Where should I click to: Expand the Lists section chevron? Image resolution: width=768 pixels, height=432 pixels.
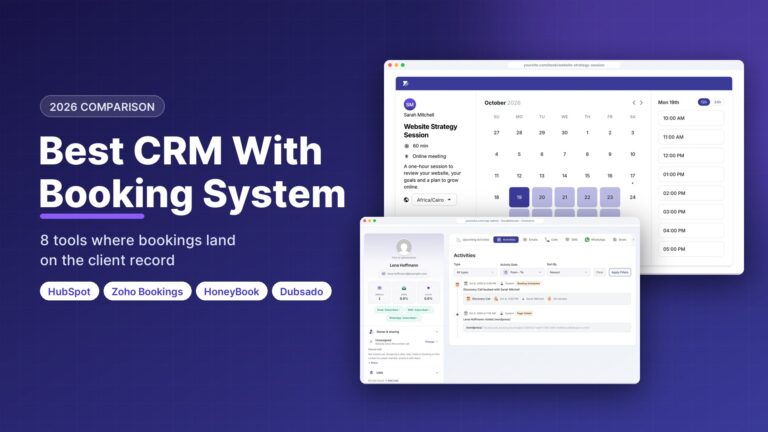point(437,373)
